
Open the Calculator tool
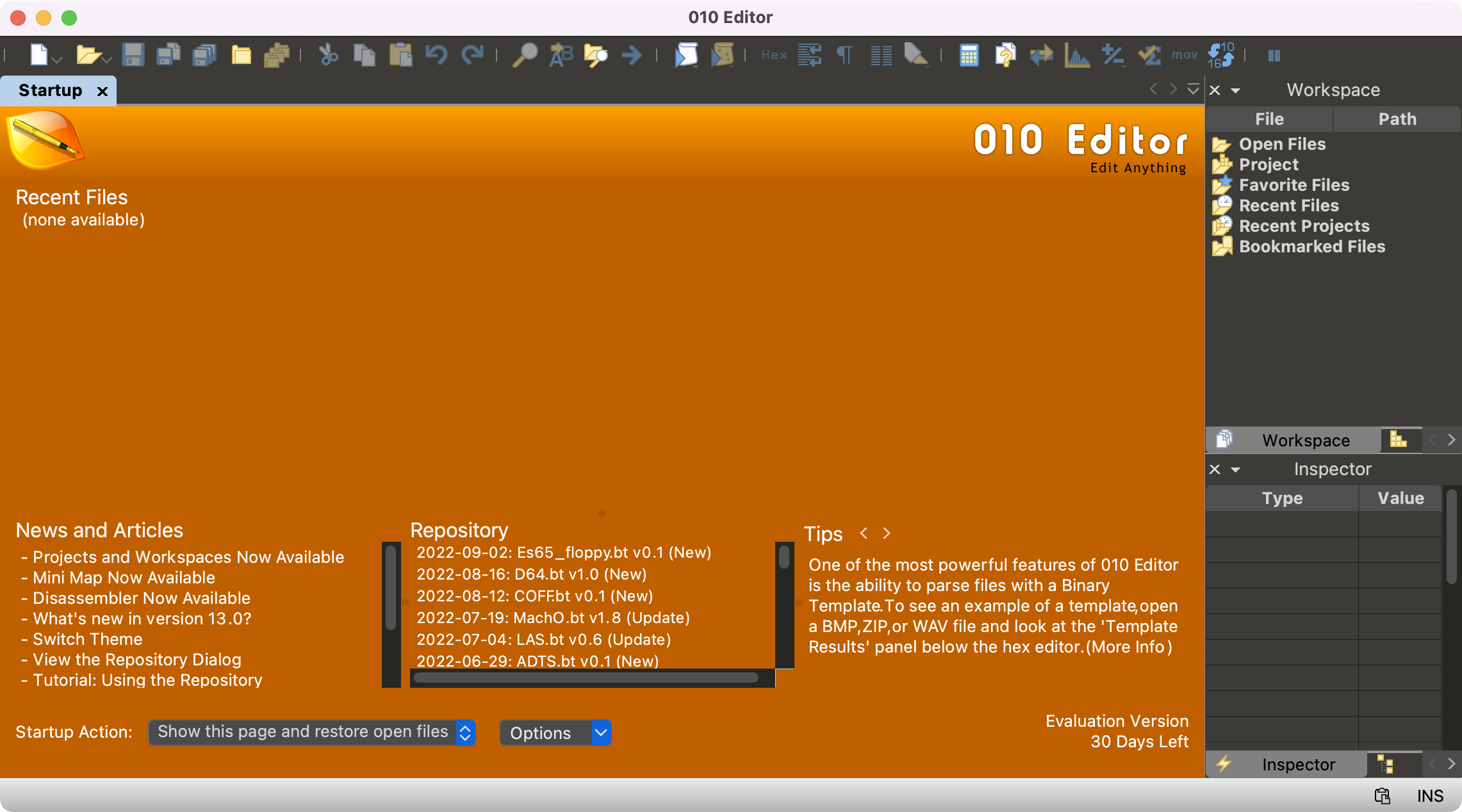coord(969,55)
